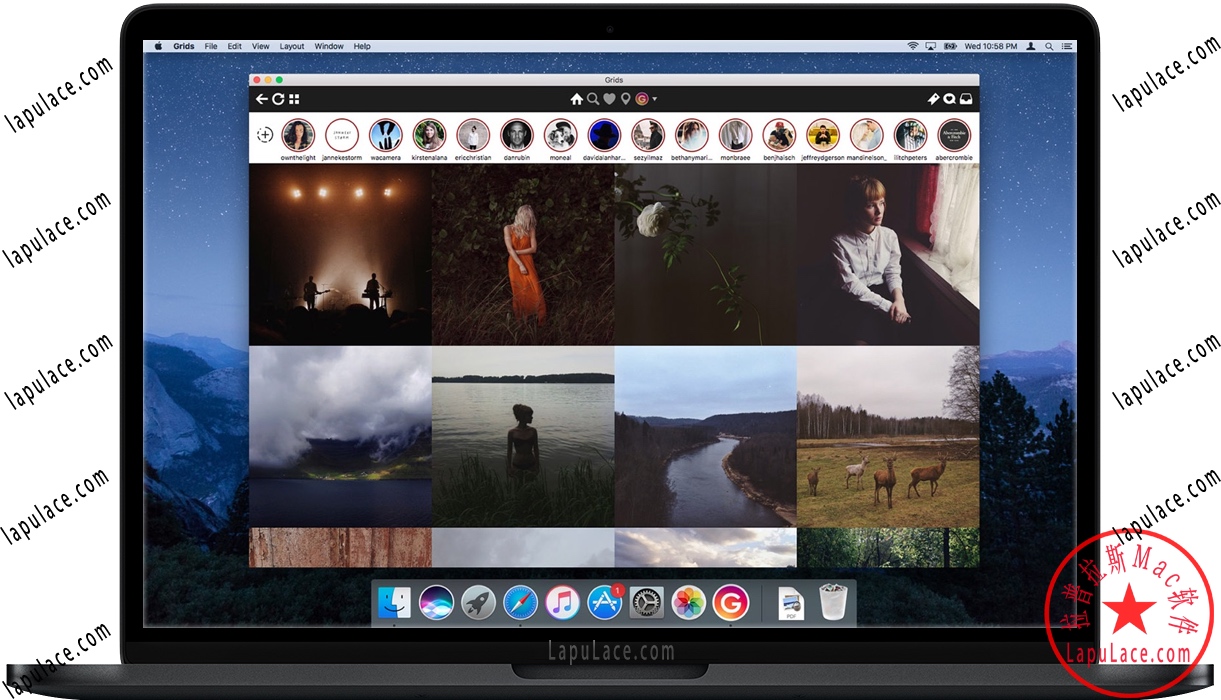The image size is (1221, 700).
Task: Toggle the grid layout view icon
Action: tap(293, 99)
